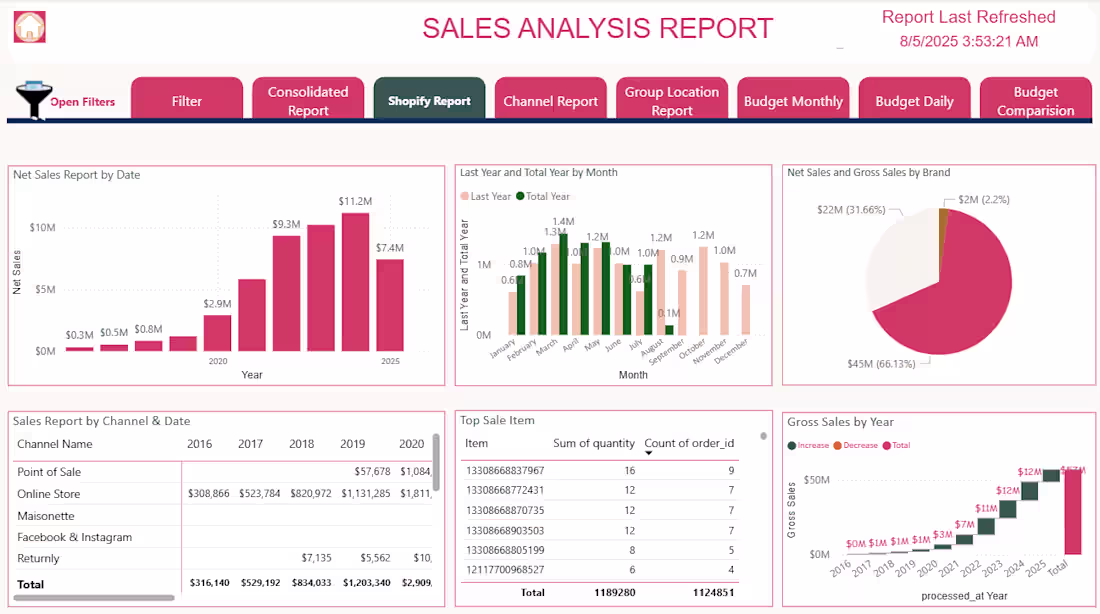Click the 2018 column header

pos(302,444)
